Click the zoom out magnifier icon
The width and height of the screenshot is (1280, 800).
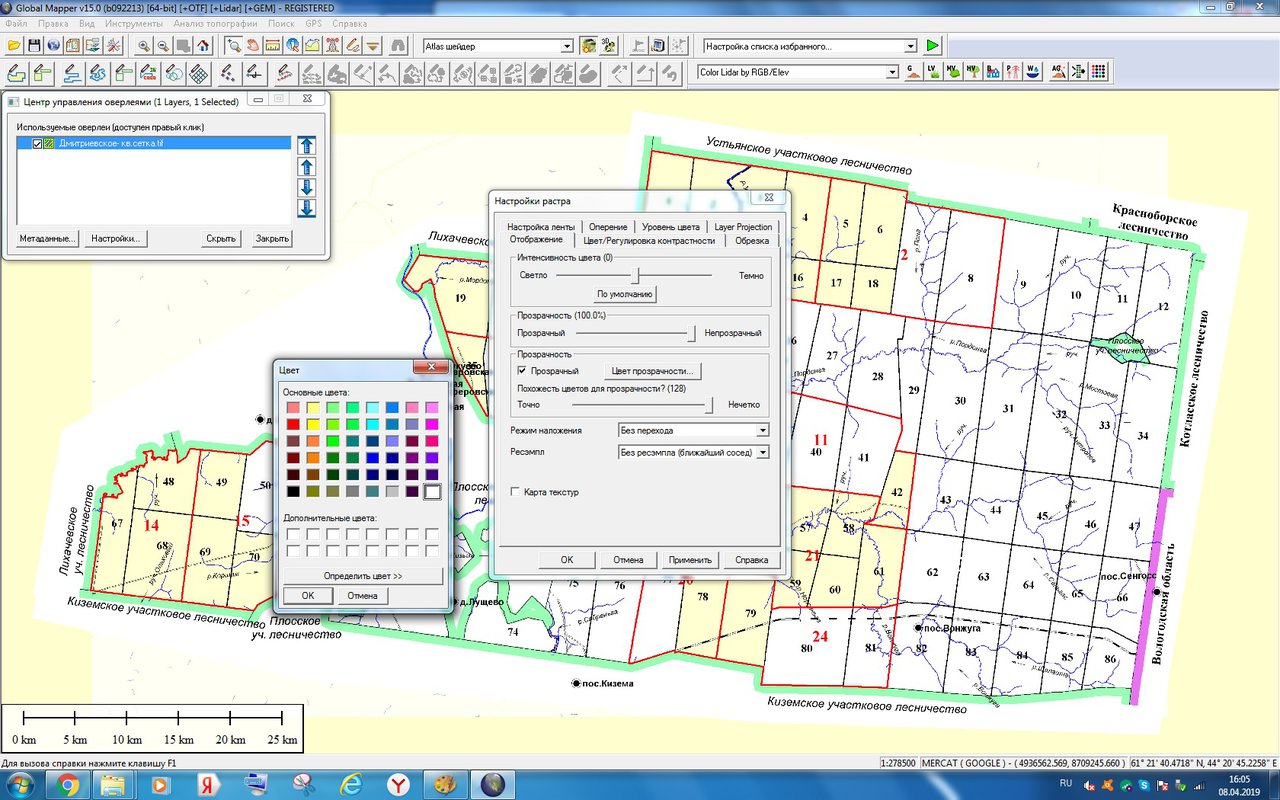163,45
